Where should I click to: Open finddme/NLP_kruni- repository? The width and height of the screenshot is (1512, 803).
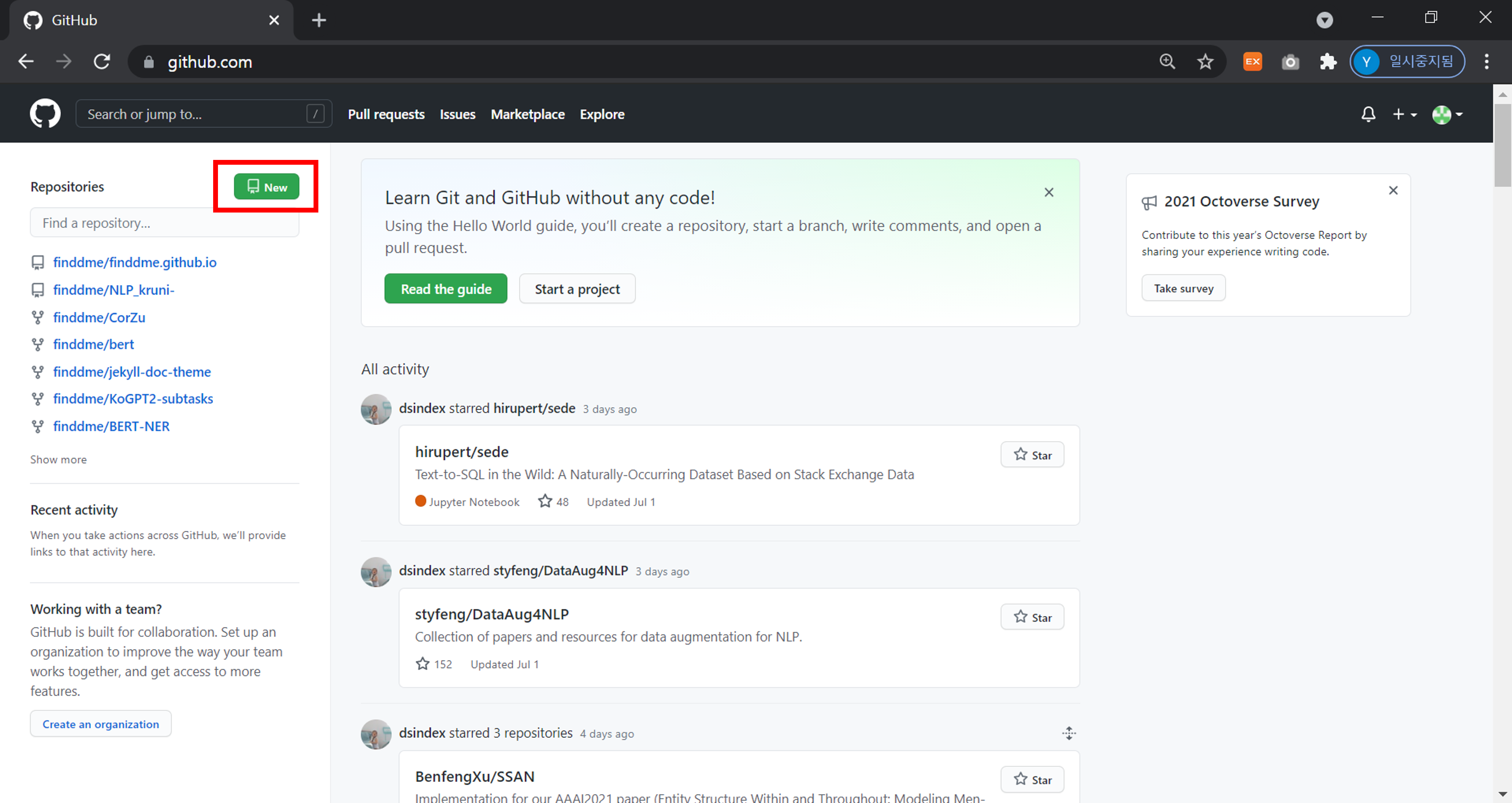click(113, 290)
